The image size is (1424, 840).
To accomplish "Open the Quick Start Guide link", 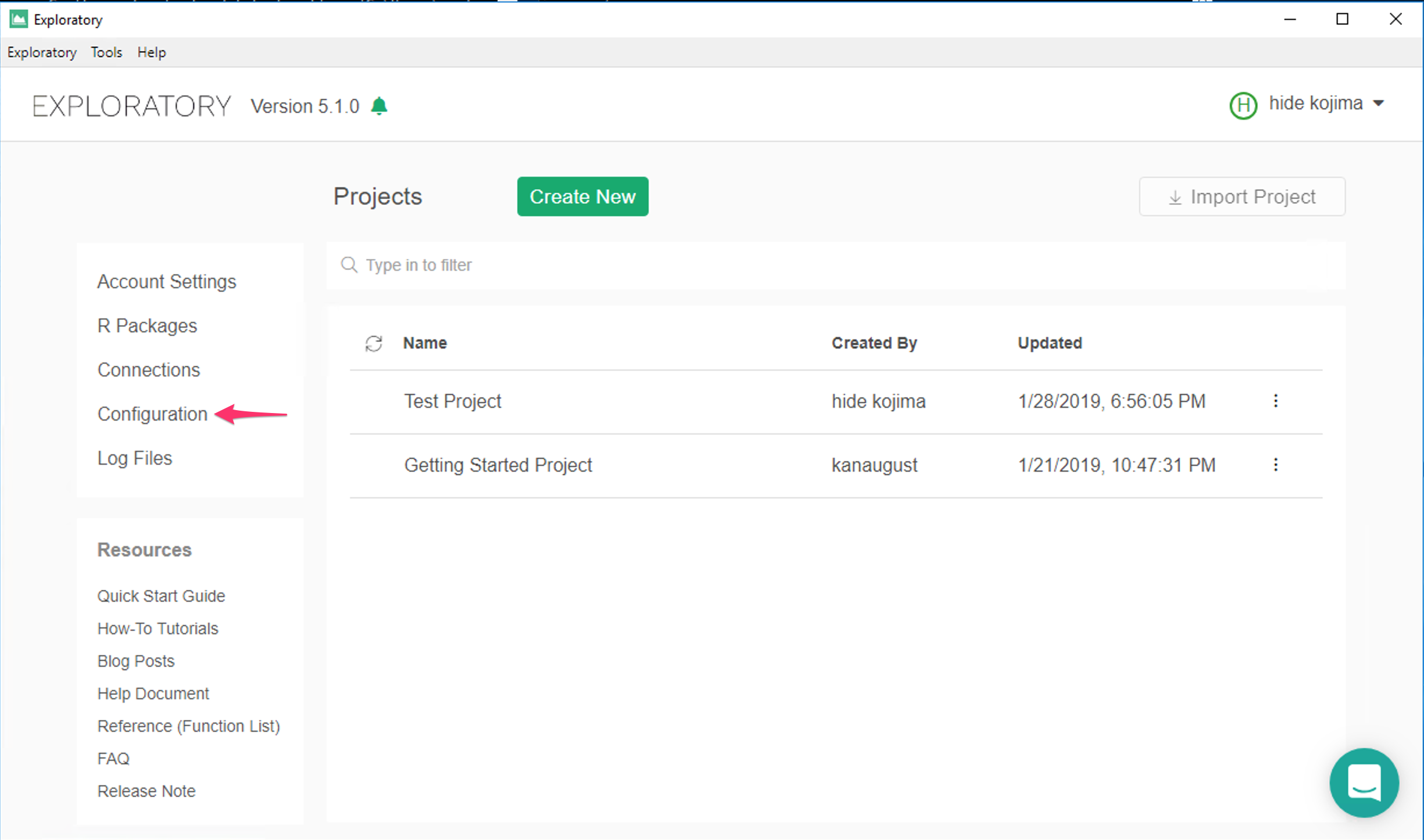I will (161, 596).
